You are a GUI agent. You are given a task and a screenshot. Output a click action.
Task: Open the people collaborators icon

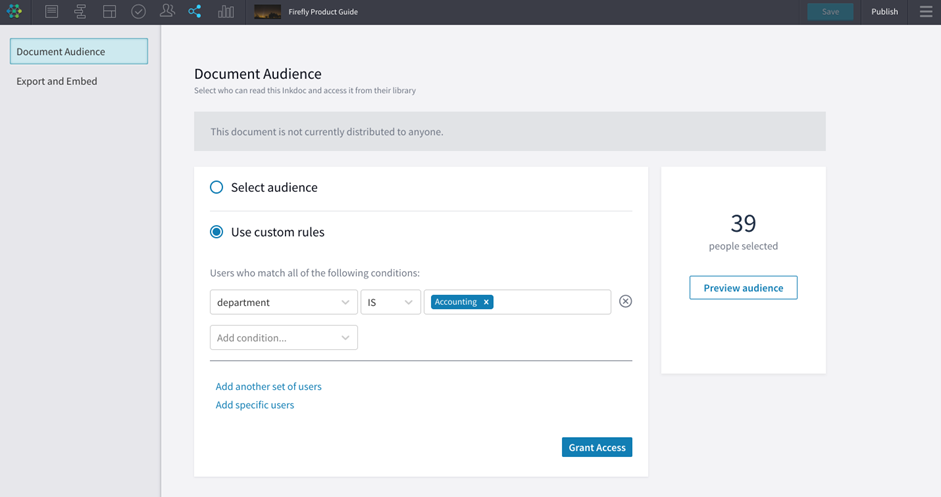(167, 12)
